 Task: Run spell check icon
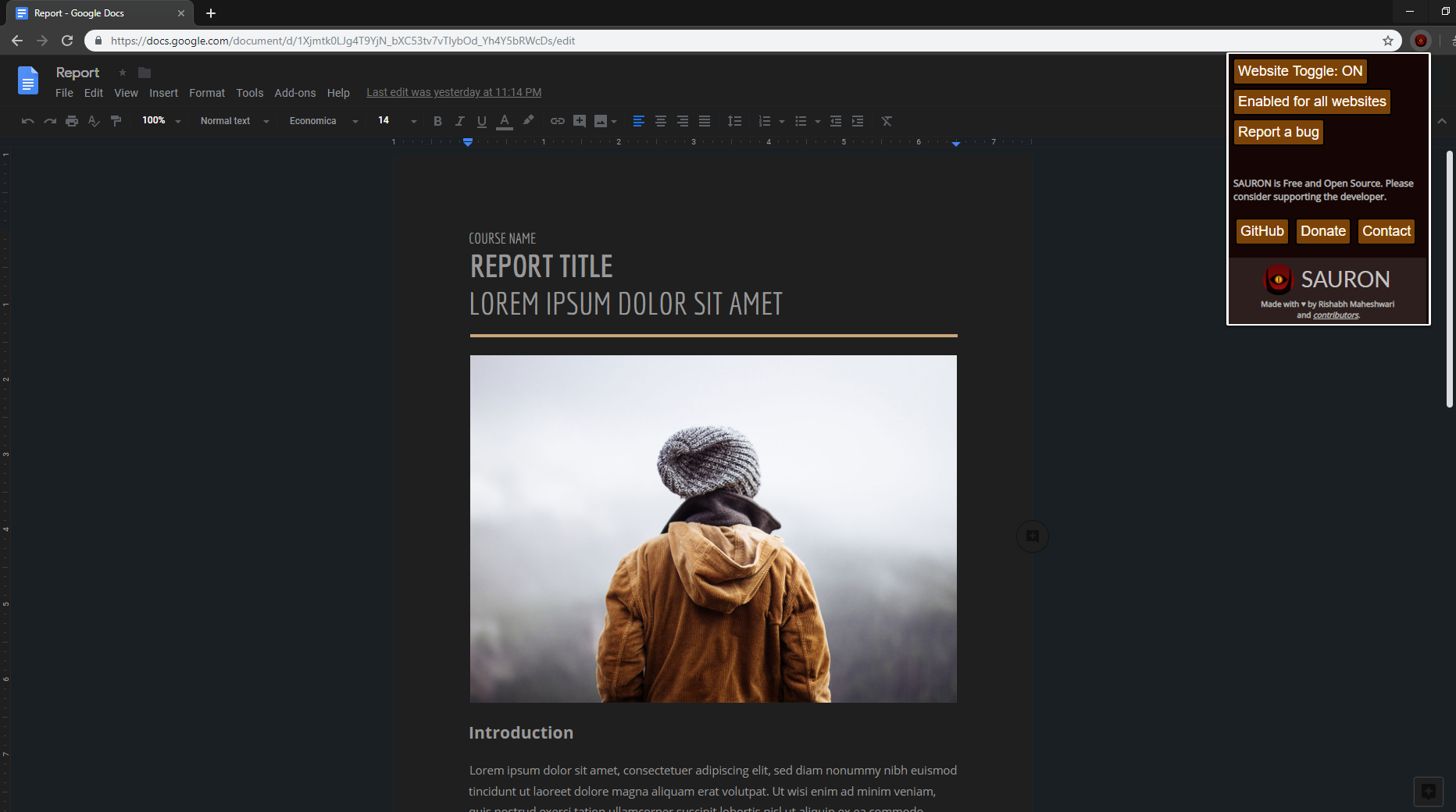coord(94,121)
